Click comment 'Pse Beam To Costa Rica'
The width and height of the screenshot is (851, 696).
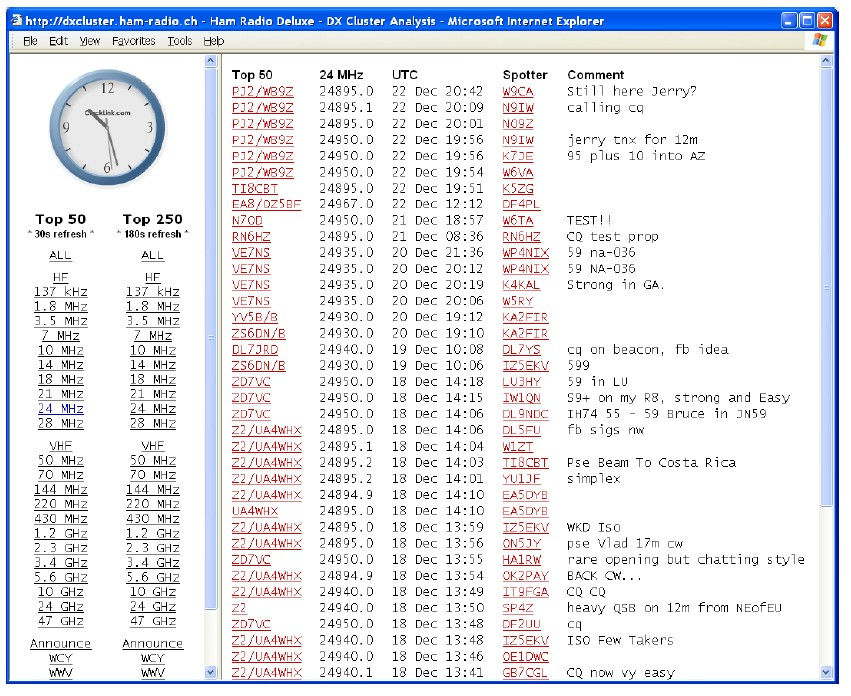point(651,463)
